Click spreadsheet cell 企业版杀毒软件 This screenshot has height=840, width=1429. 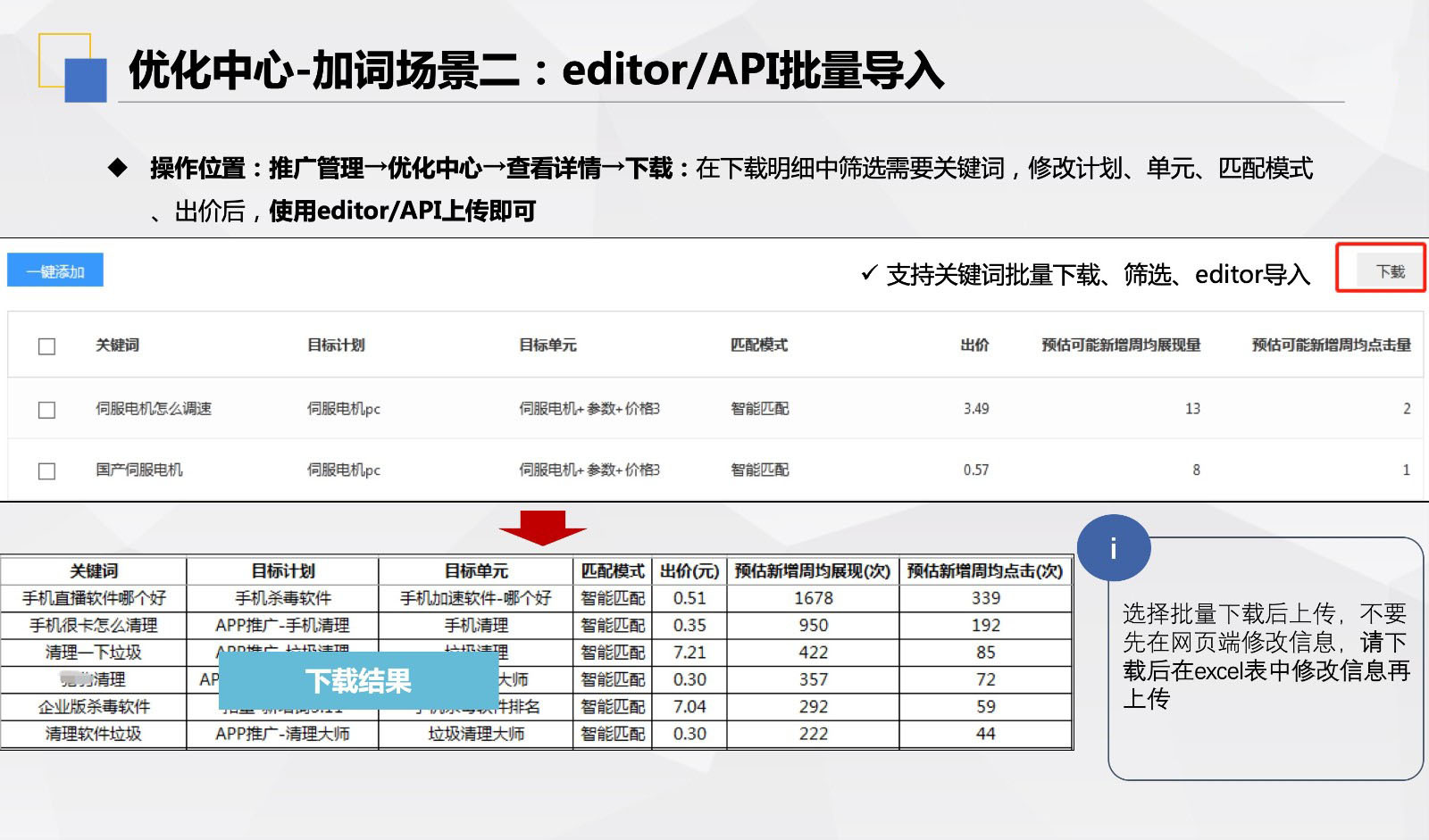coord(94,707)
